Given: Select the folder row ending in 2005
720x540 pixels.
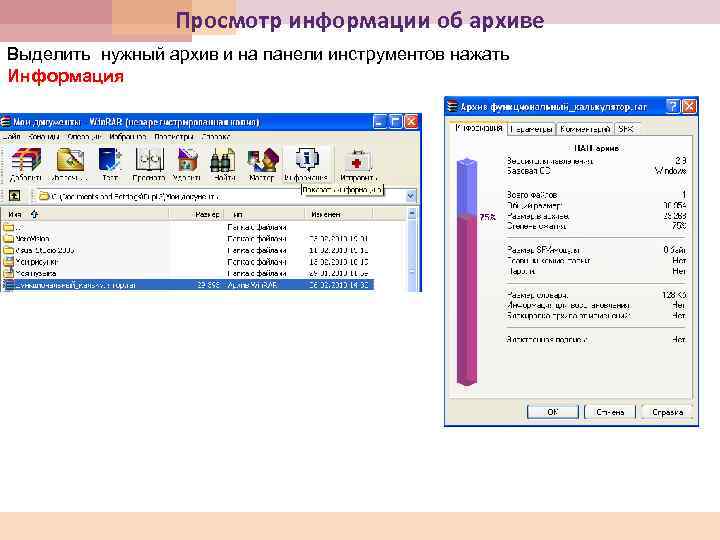Looking at the screenshot, I should pos(187,250).
